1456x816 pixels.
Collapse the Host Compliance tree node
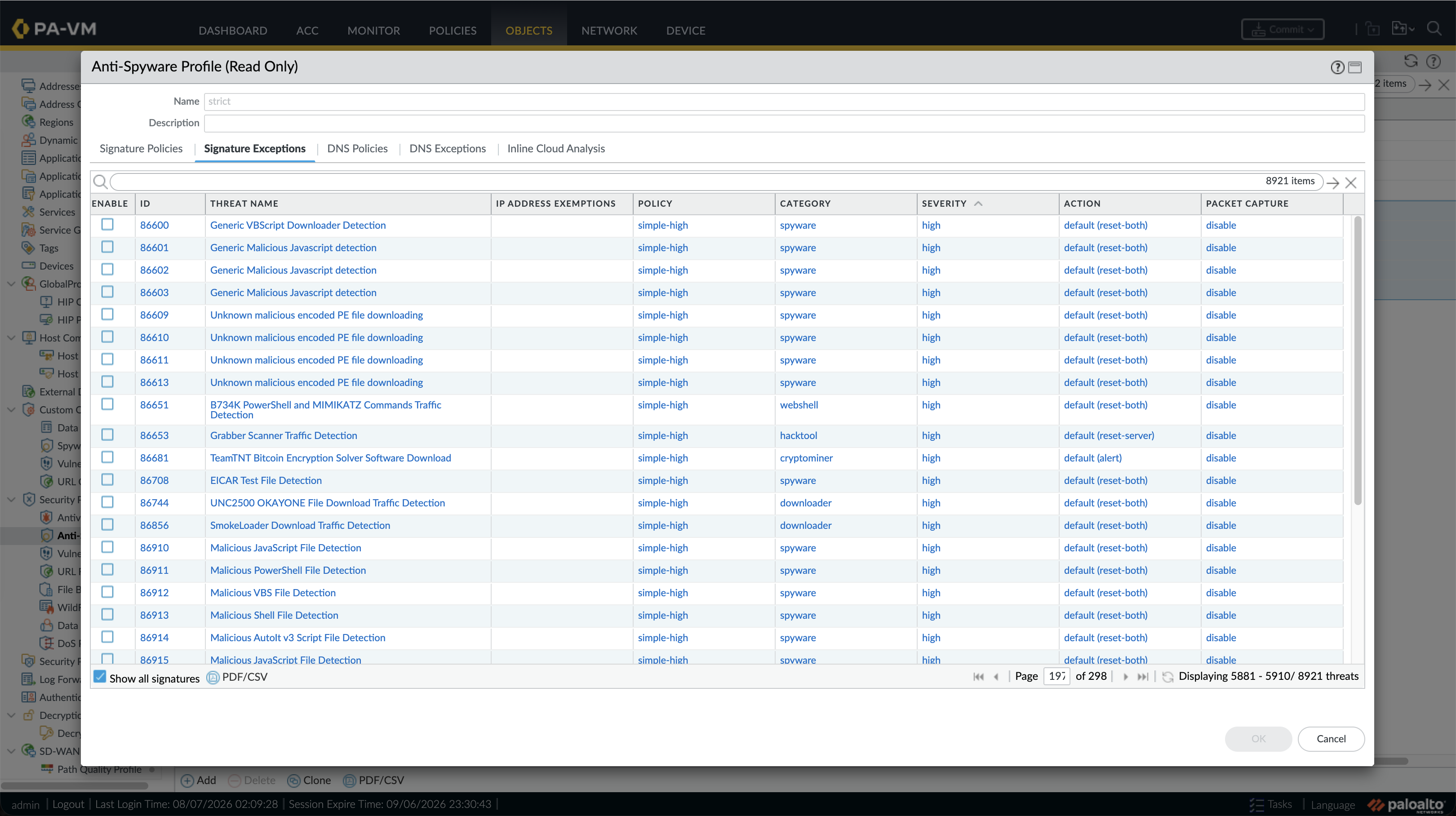(11, 338)
